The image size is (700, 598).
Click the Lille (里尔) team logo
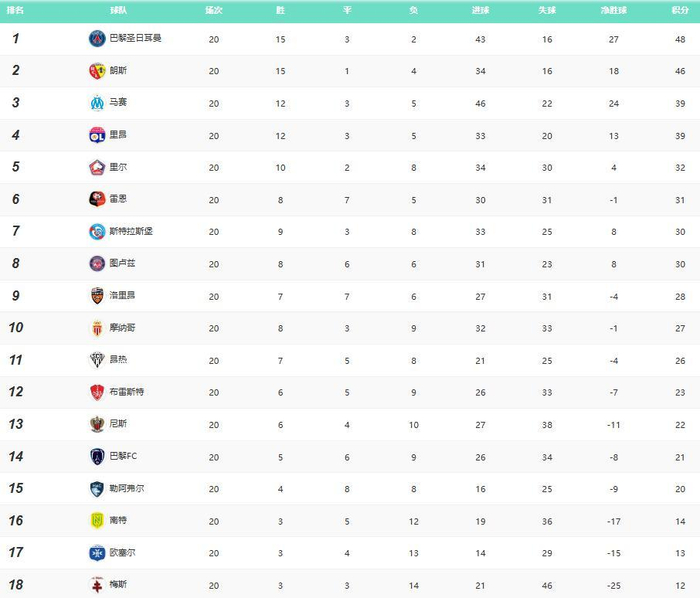pos(96,167)
